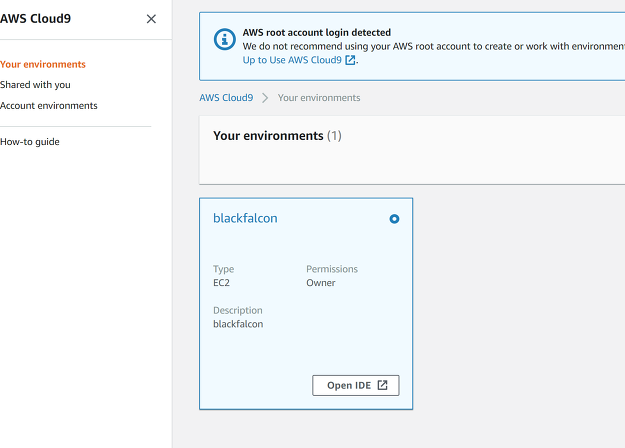Navigate to AWS Cloud9 breadcrumb

(226, 98)
